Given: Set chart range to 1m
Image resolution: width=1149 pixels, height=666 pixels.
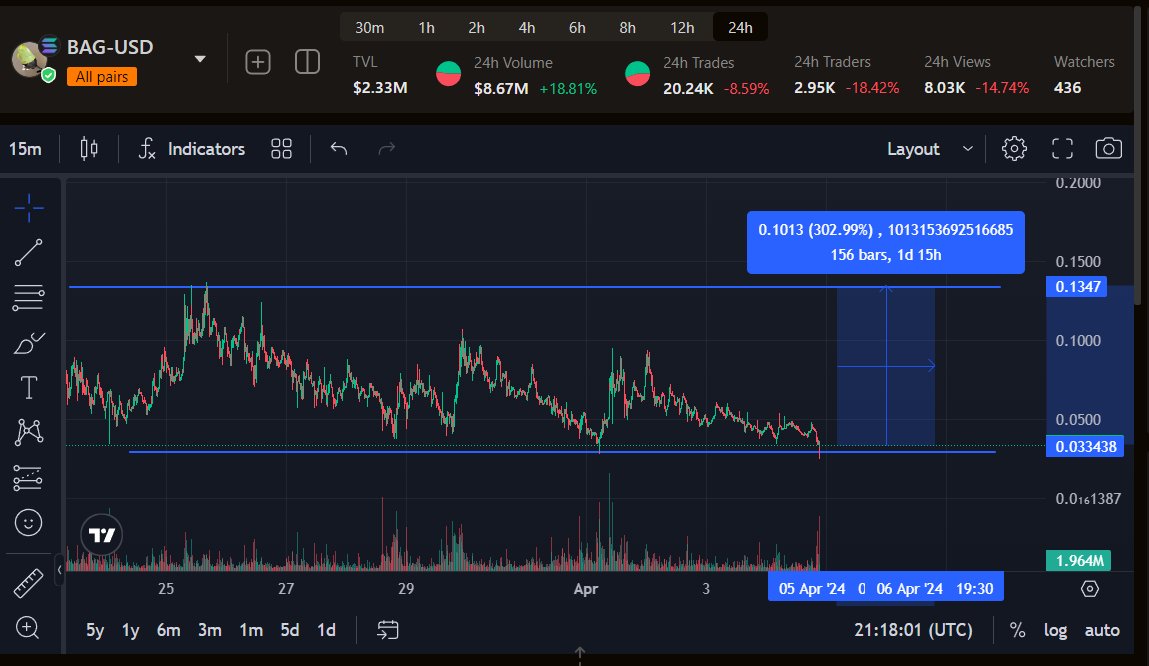Looking at the screenshot, I should click(251, 630).
